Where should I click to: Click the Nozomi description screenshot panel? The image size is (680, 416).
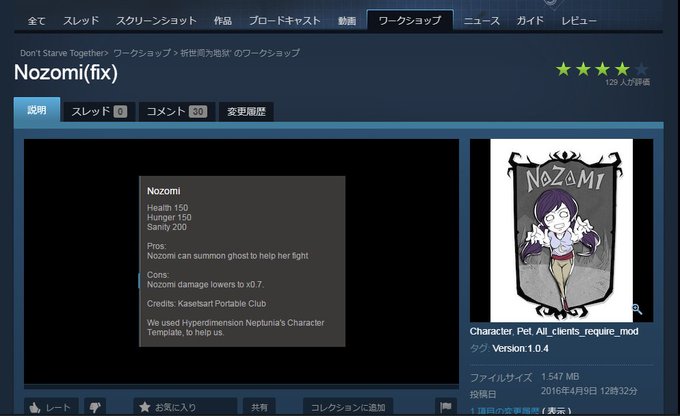(x=242, y=261)
